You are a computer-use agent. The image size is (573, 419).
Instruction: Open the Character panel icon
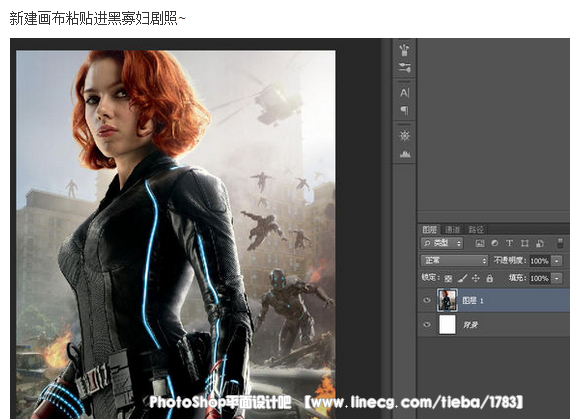coord(405,93)
